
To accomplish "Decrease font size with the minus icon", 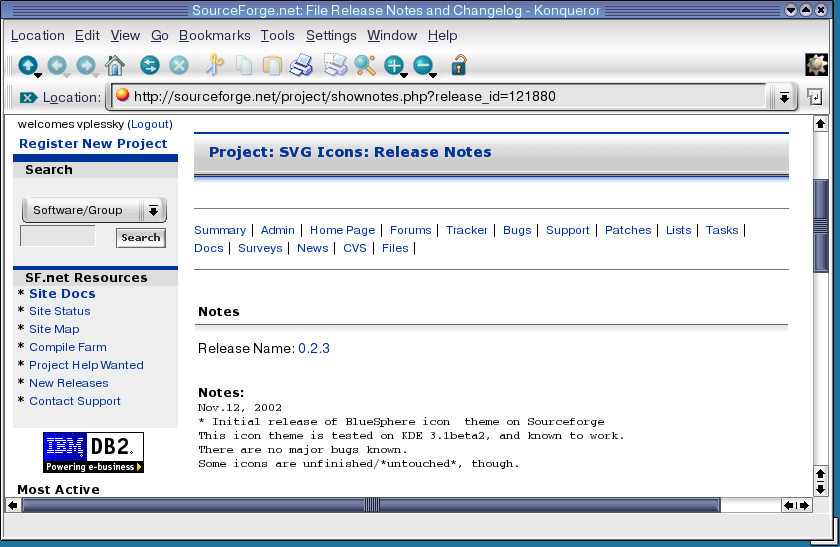I will [x=424, y=66].
